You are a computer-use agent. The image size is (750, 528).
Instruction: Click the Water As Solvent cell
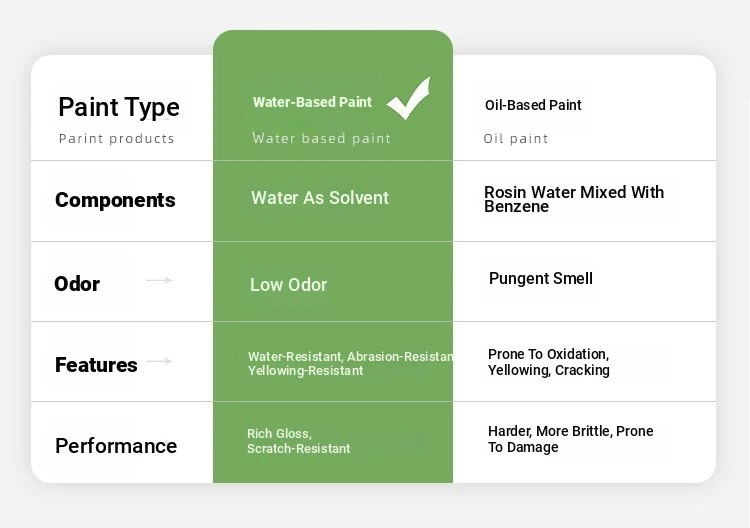(x=320, y=198)
